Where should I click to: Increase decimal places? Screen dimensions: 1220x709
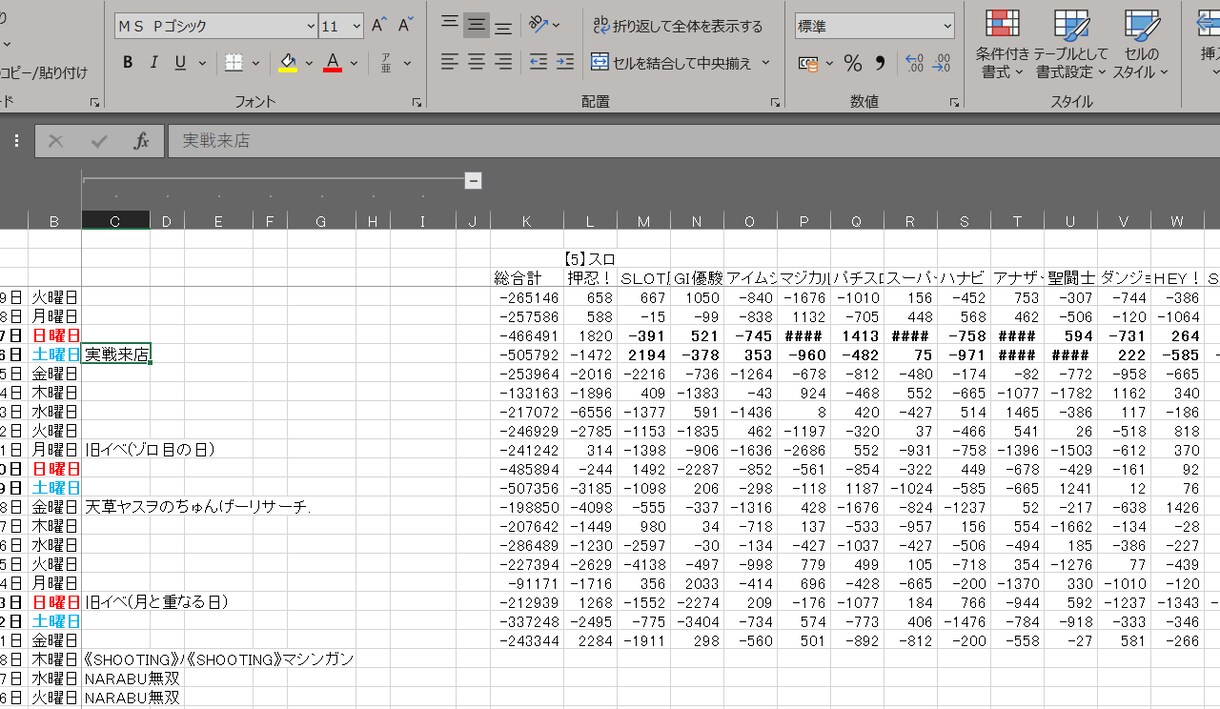914,63
